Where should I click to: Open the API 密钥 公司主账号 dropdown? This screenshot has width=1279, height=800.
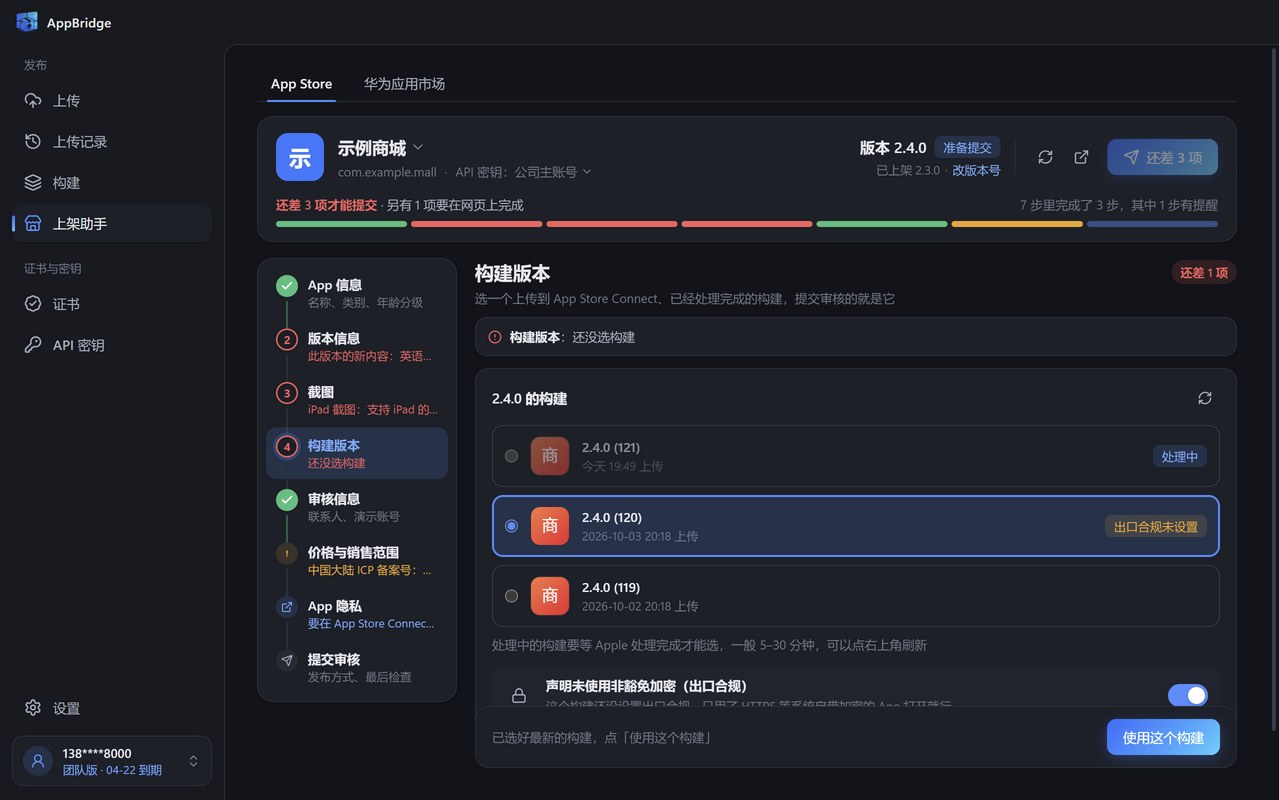tap(524, 172)
